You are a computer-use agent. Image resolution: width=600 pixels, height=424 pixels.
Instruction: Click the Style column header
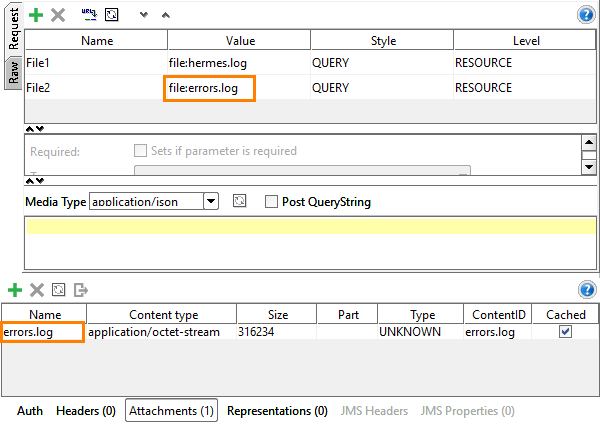coord(383,40)
